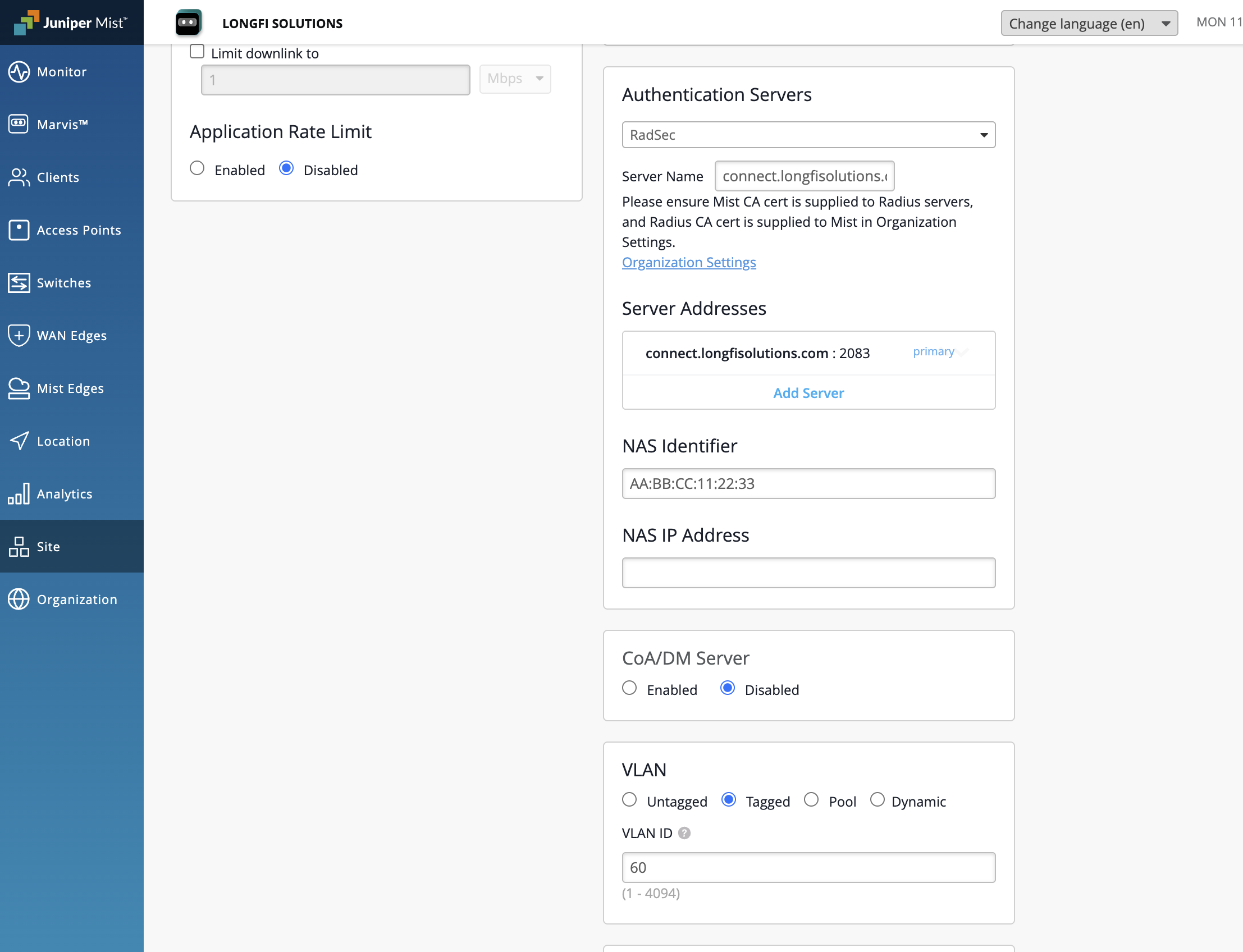Open the Change language dropdown
This screenshot has height=952, width=1243.
tap(1089, 23)
